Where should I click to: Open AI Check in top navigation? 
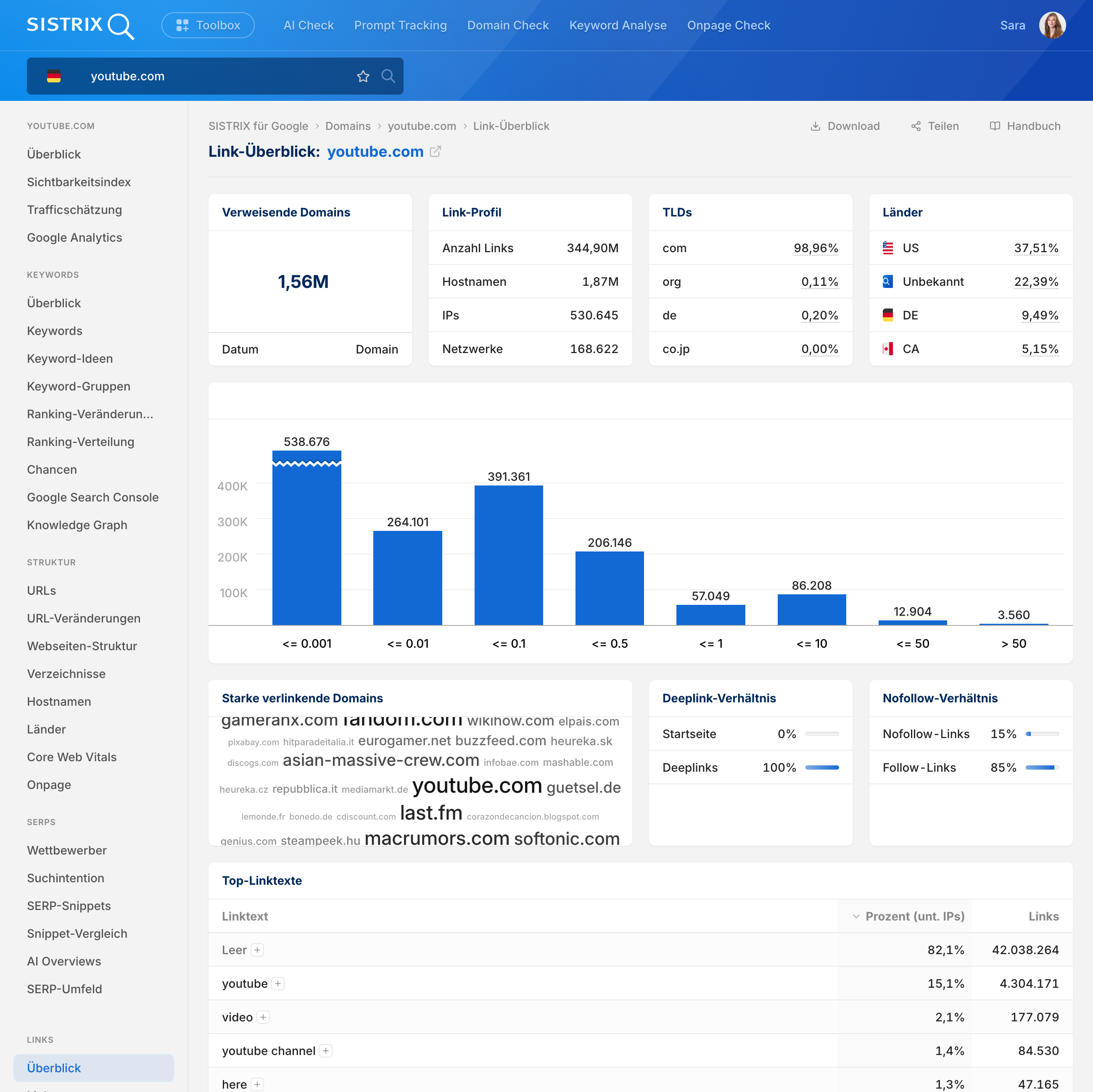point(308,26)
